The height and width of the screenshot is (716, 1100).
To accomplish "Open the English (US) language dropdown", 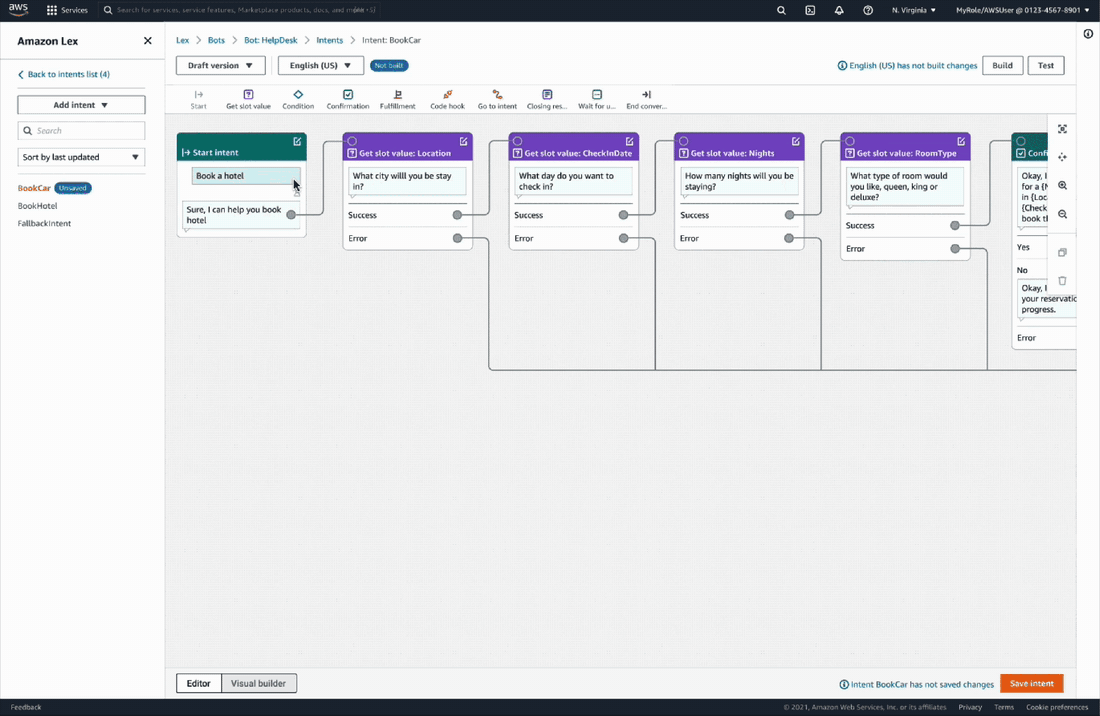I will [321, 65].
